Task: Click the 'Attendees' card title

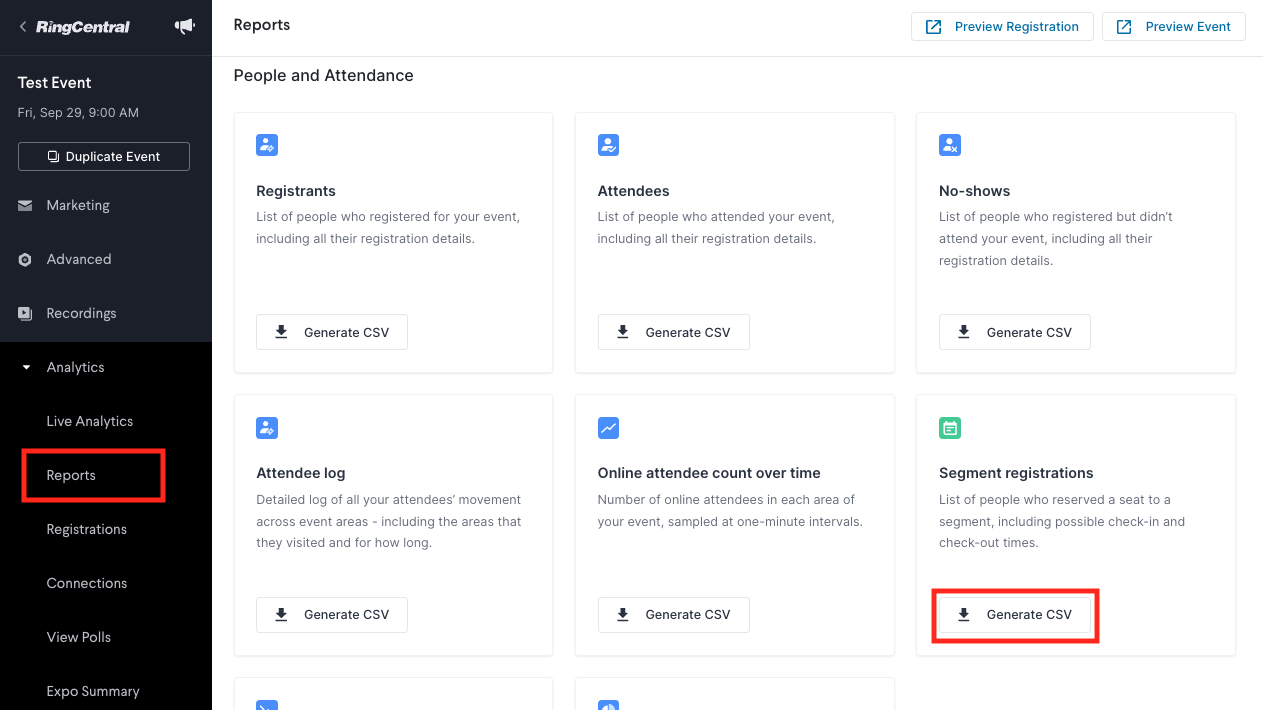Action: (x=634, y=191)
